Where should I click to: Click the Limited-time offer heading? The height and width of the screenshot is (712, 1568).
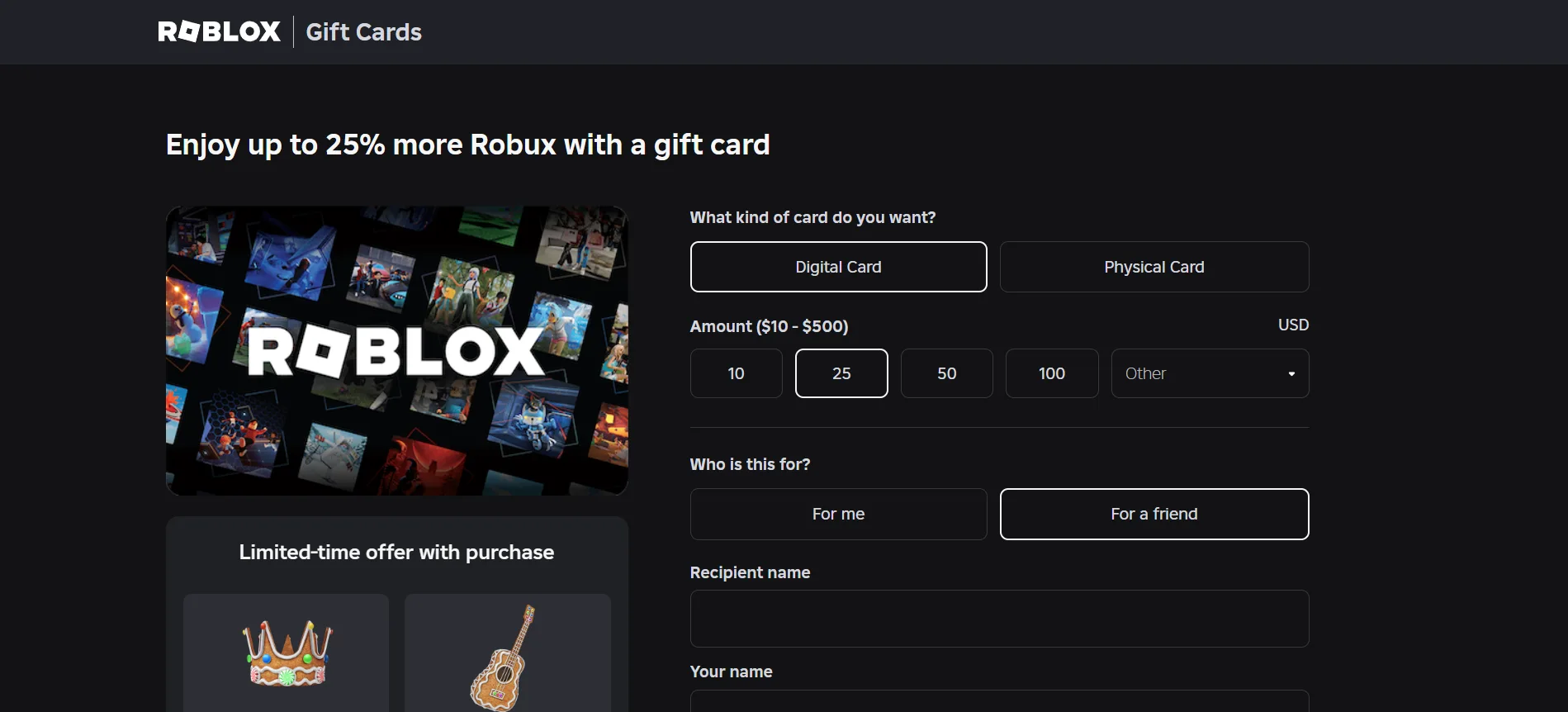(x=396, y=552)
